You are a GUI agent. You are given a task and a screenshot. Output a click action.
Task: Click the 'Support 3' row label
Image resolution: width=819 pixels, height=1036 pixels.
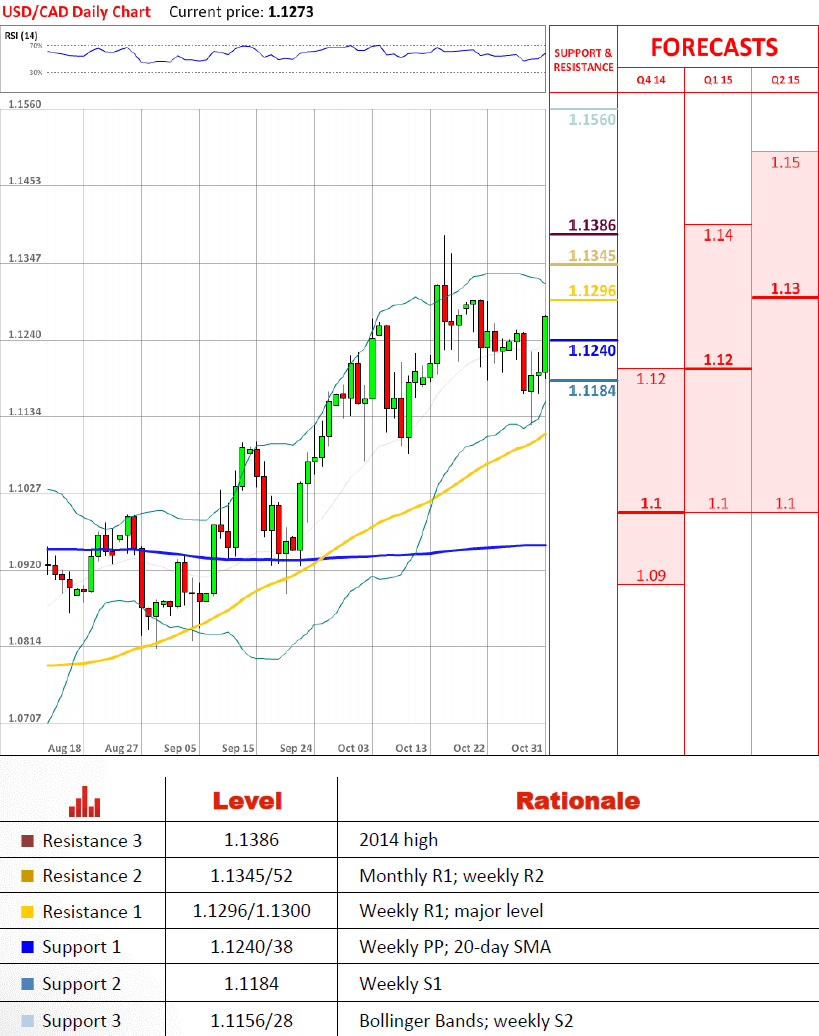point(82,1021)
